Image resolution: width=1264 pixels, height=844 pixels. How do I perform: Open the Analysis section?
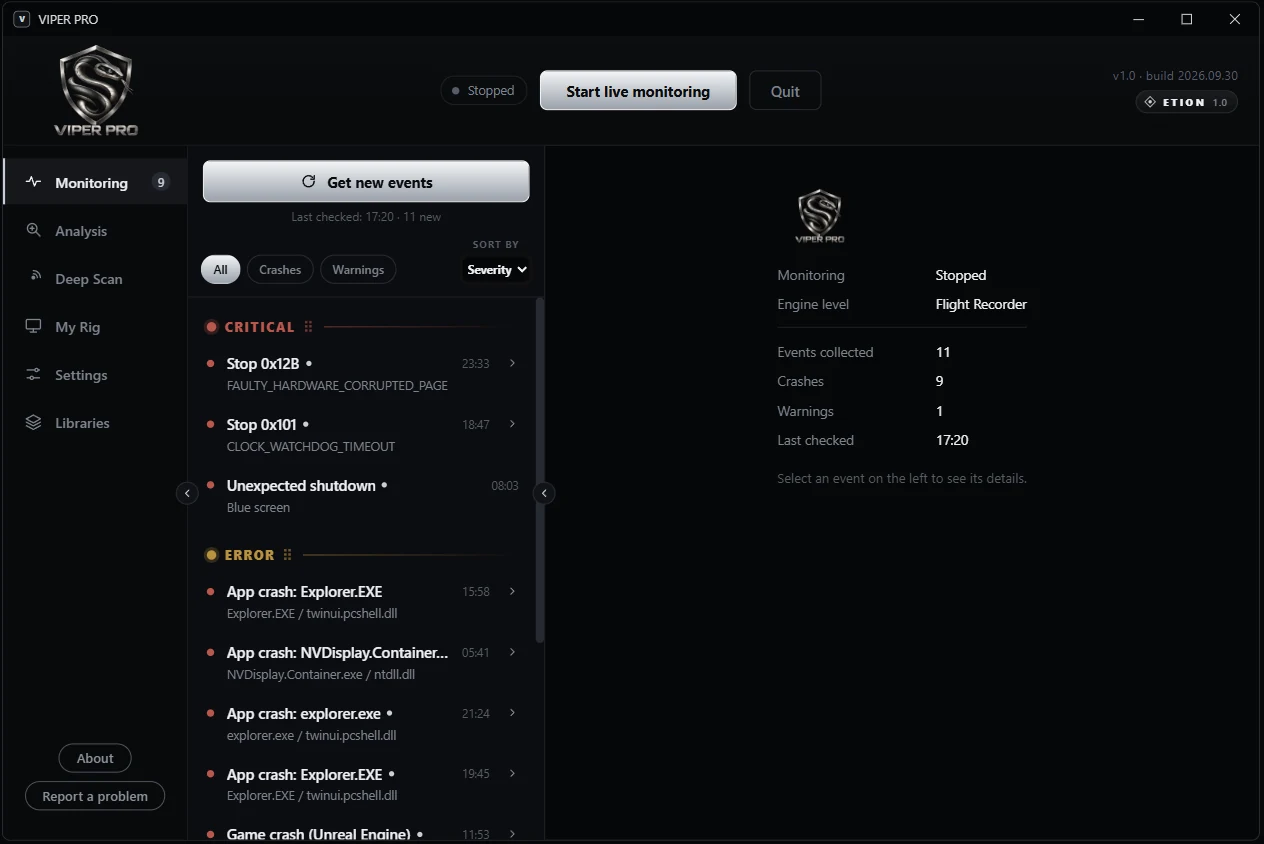(x=95, y=231)
